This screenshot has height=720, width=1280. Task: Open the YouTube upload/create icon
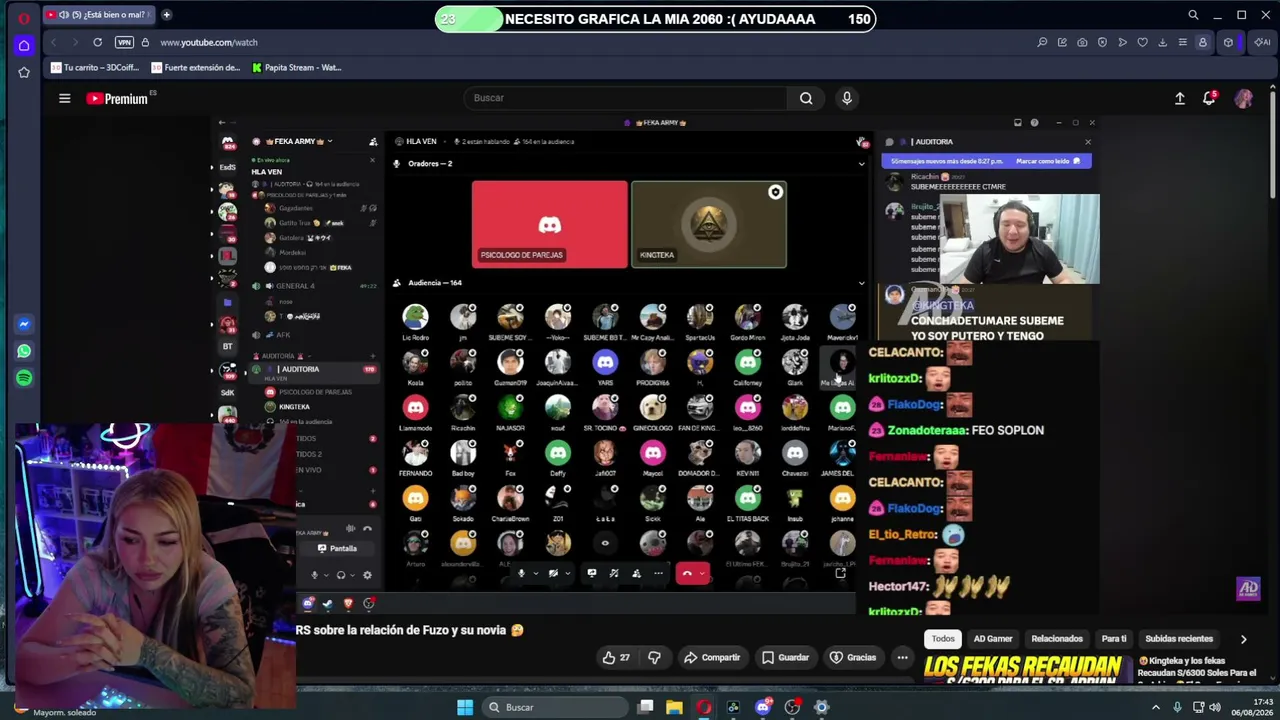tap(1180, 98)
